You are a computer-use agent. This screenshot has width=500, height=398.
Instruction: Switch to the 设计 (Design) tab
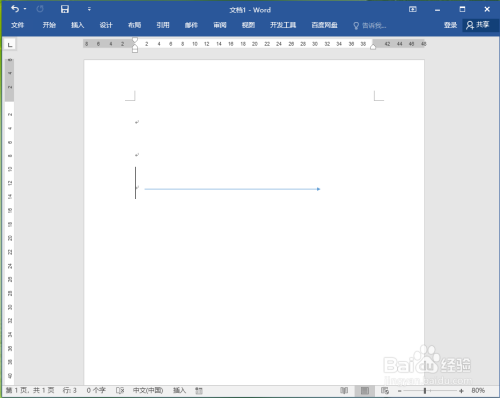coord(106,25)
